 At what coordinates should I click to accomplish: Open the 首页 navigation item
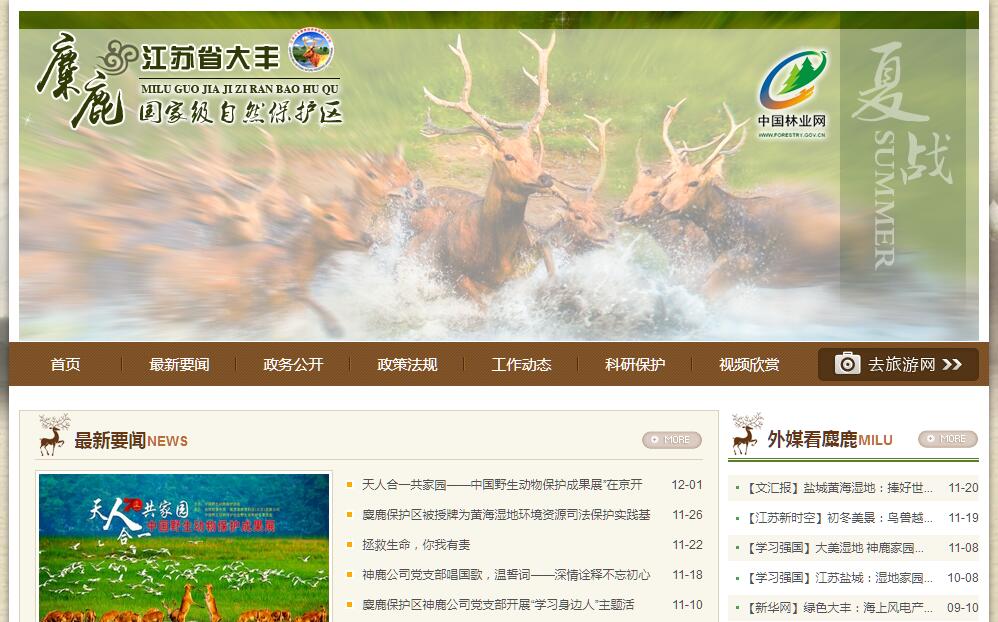(x=66, y=364)
